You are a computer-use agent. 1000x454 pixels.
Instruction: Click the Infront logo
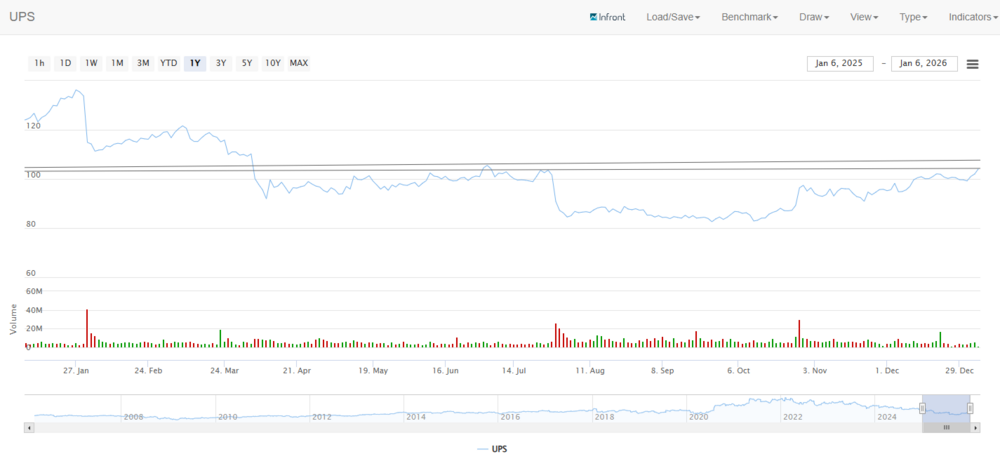pos(607,17)
